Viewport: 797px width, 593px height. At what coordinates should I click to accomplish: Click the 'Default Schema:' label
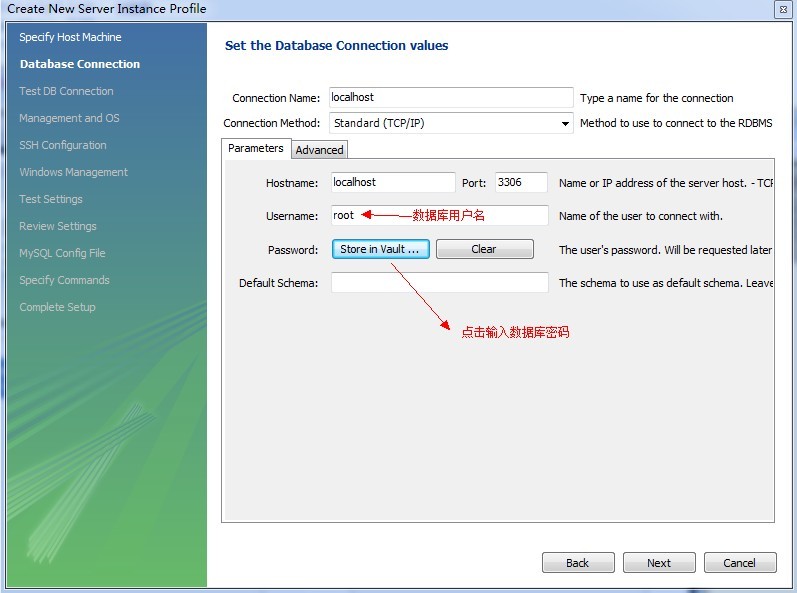point(279,283)
